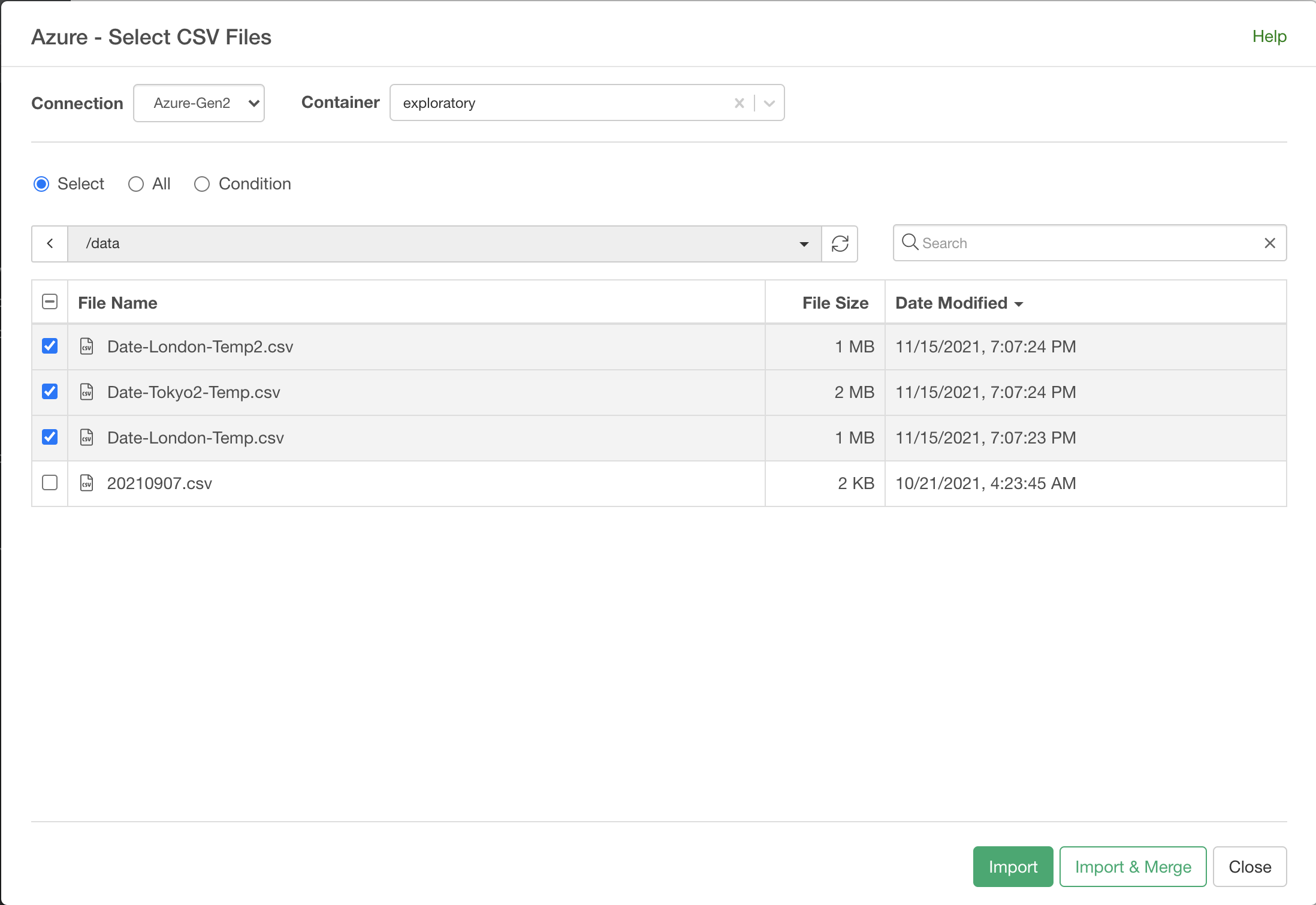Check the 20210907.csv checkbox
This screenshot has height=905, width=1316.
point(50,482)
